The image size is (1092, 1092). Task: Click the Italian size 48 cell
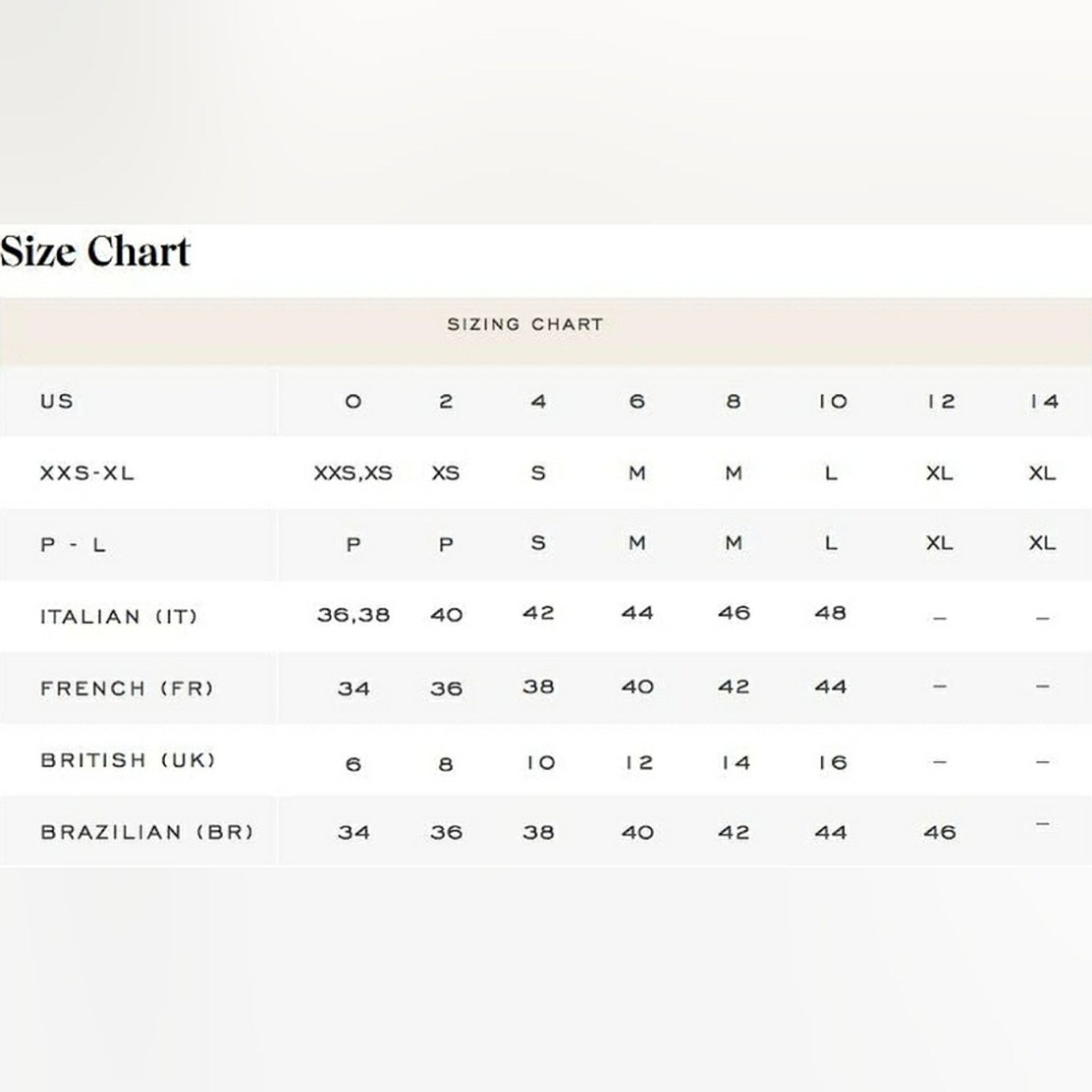tap(831, 613)
